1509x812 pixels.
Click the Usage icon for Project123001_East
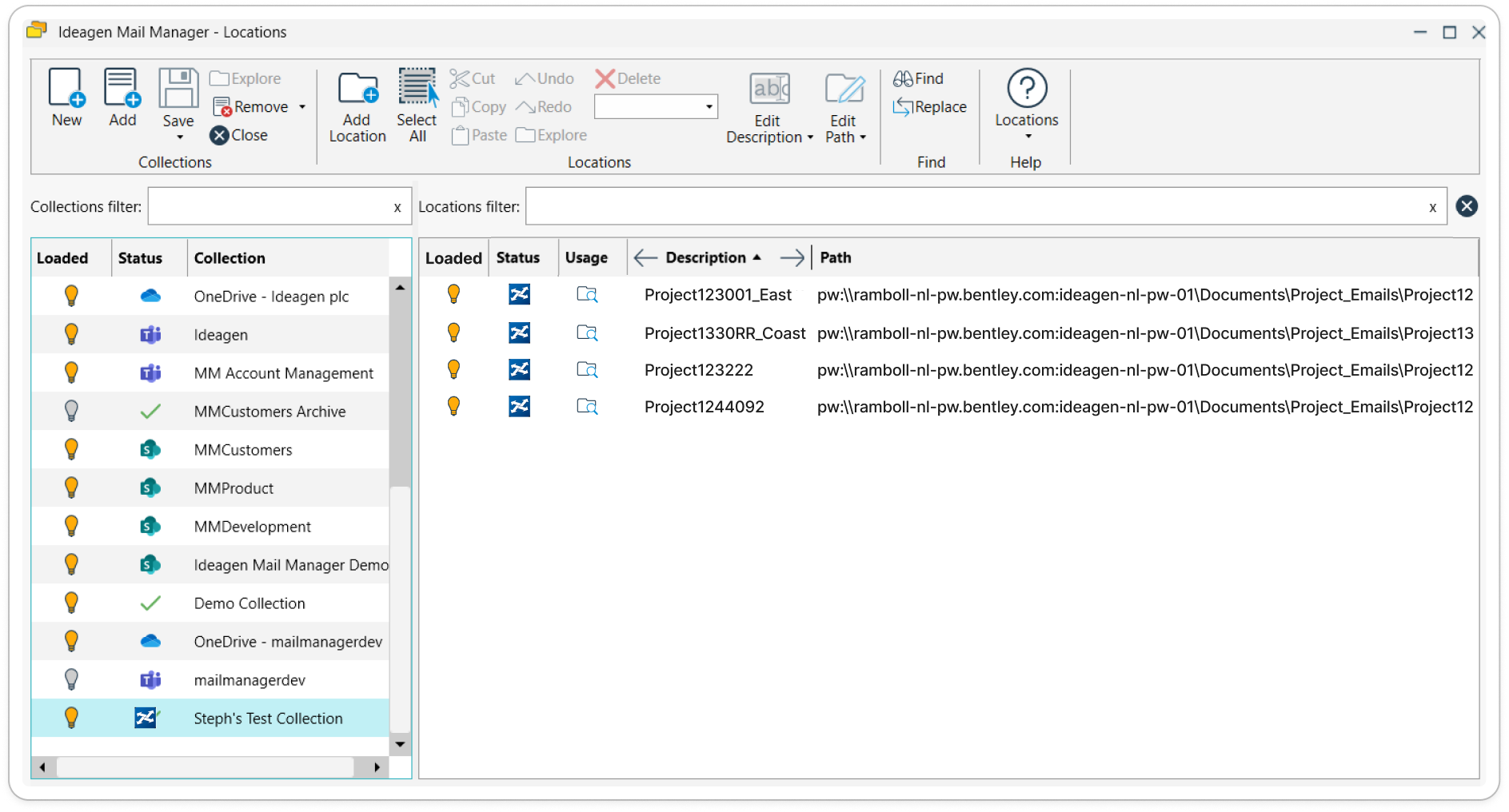pos(587,295)
